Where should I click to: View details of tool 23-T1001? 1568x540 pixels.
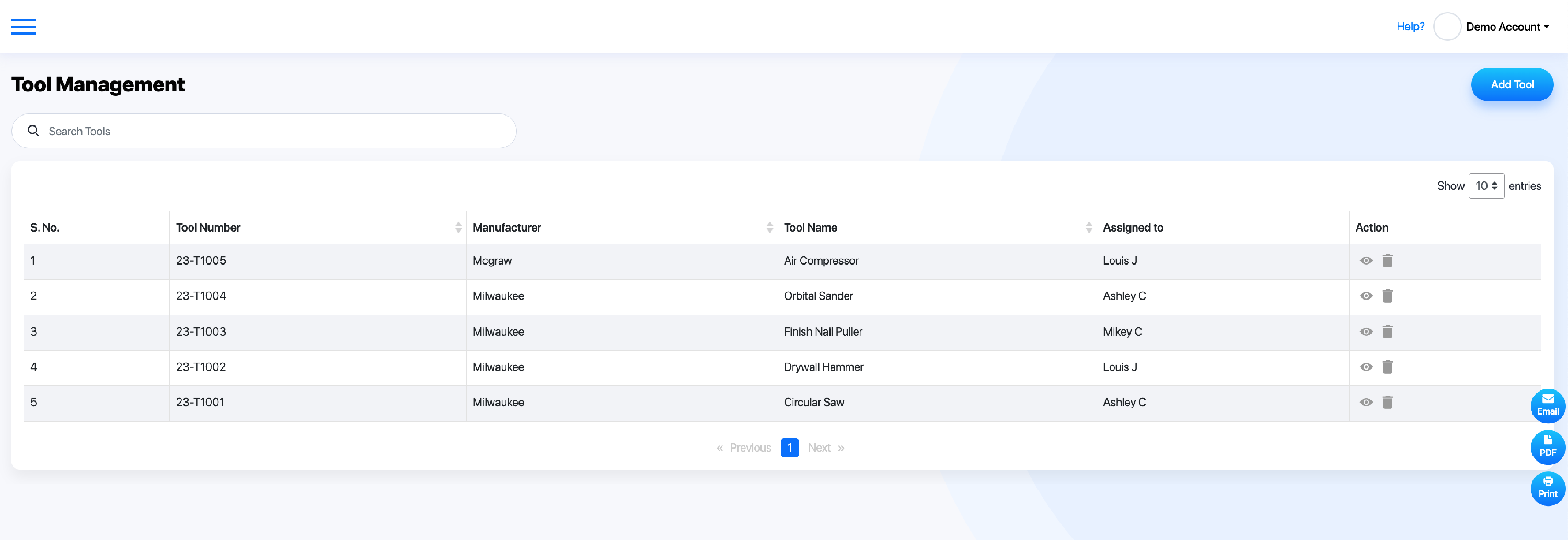pos(1366,403)
